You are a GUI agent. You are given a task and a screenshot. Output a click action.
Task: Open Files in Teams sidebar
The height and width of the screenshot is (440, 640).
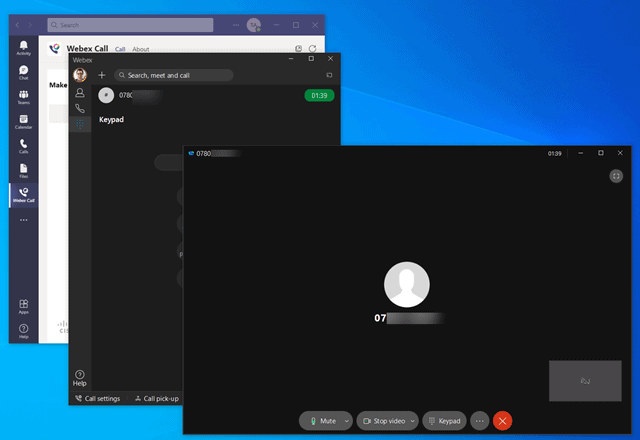(x=23, y=171)
